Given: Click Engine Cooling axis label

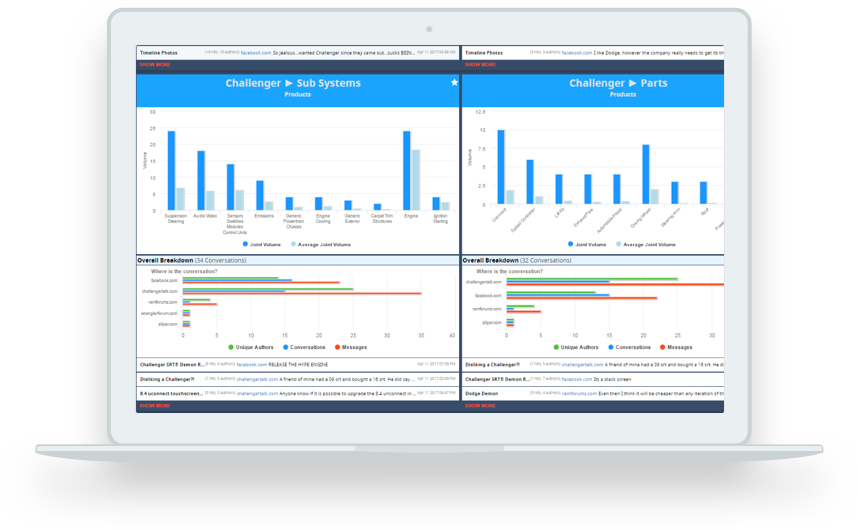Looking at the screenshot, I should coord(323,219).
